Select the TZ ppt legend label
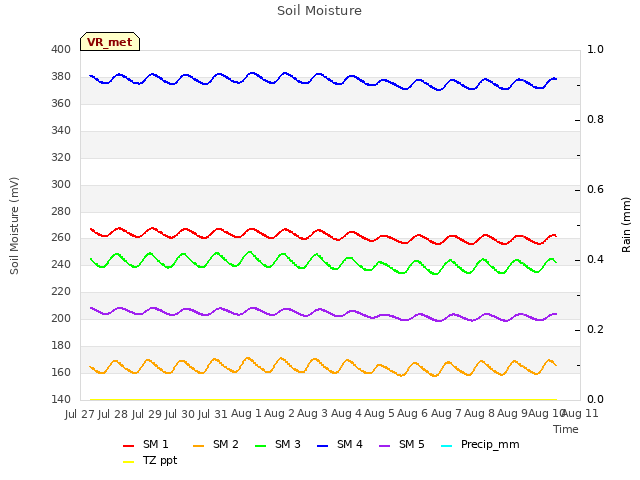640x480 pixels. tap(160, 460)
